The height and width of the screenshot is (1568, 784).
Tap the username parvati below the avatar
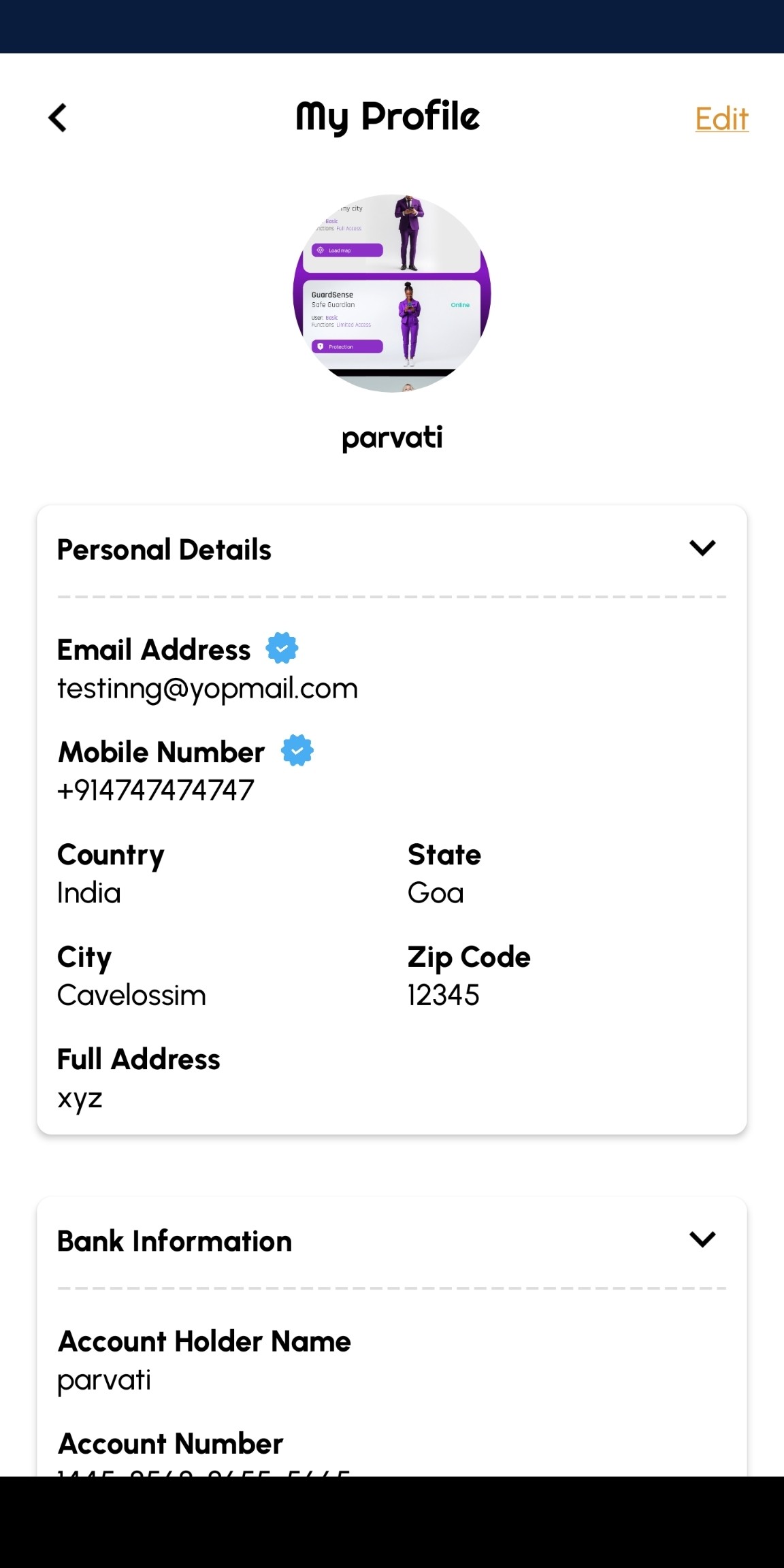point(392,437)
